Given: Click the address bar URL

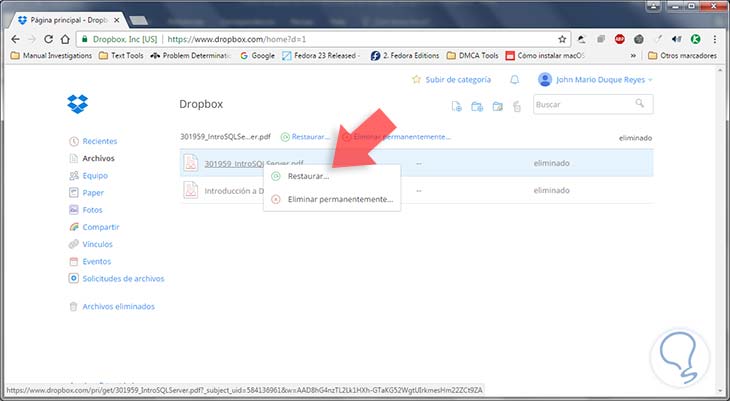Looking at the screenshot, I should pos(237,39).
